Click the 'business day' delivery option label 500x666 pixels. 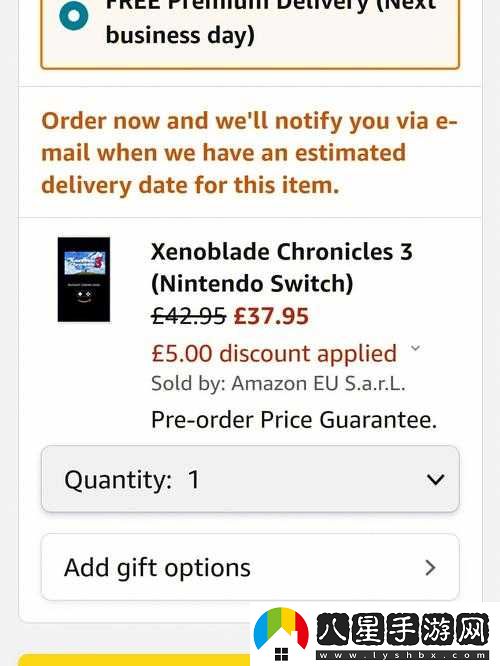pos(180,35)
